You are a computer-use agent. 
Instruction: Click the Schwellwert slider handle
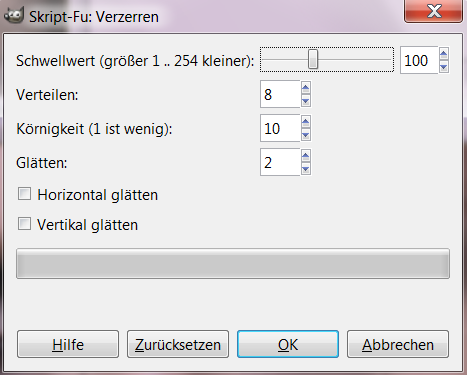coord(313,60)
